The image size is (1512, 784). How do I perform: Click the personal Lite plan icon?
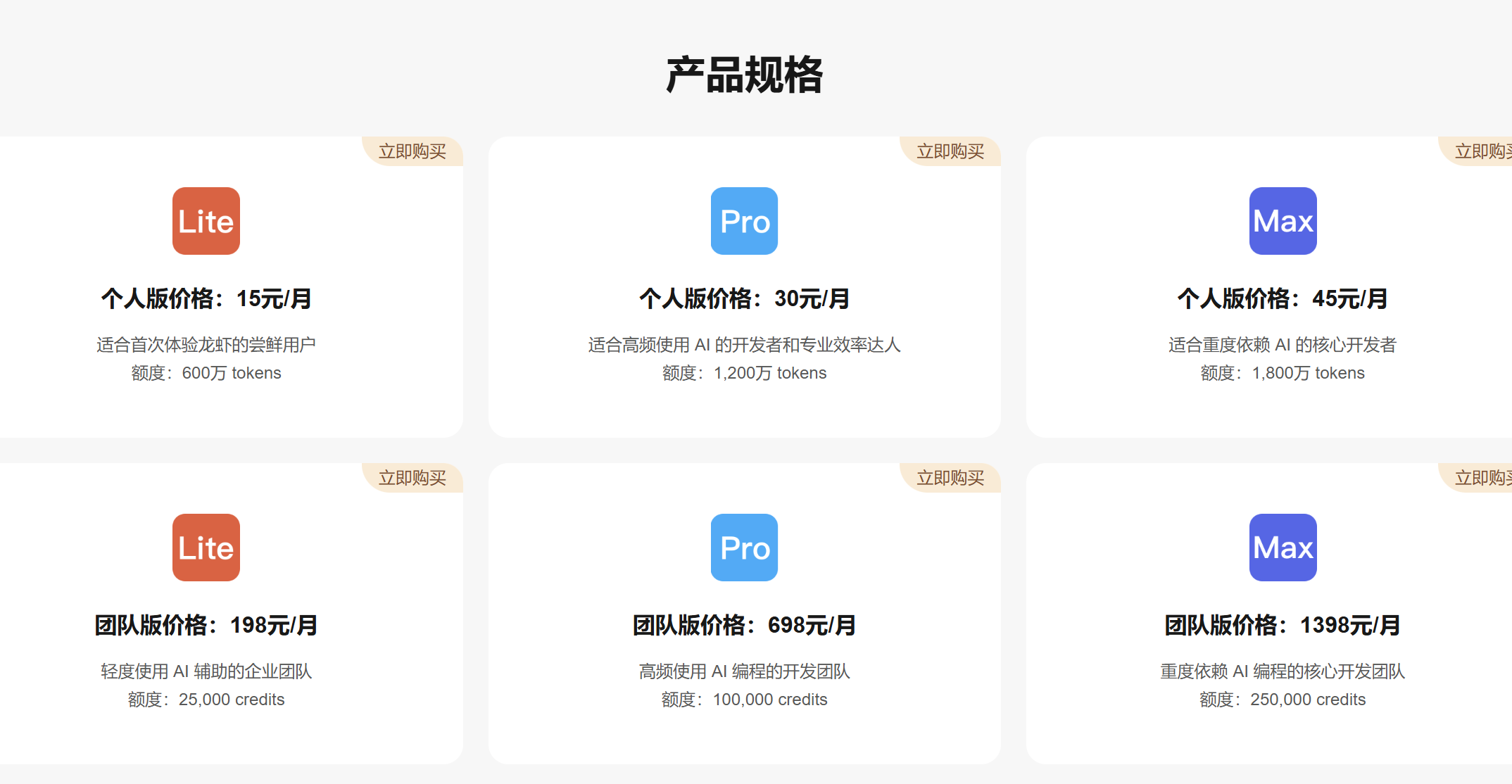pos(206,221)
